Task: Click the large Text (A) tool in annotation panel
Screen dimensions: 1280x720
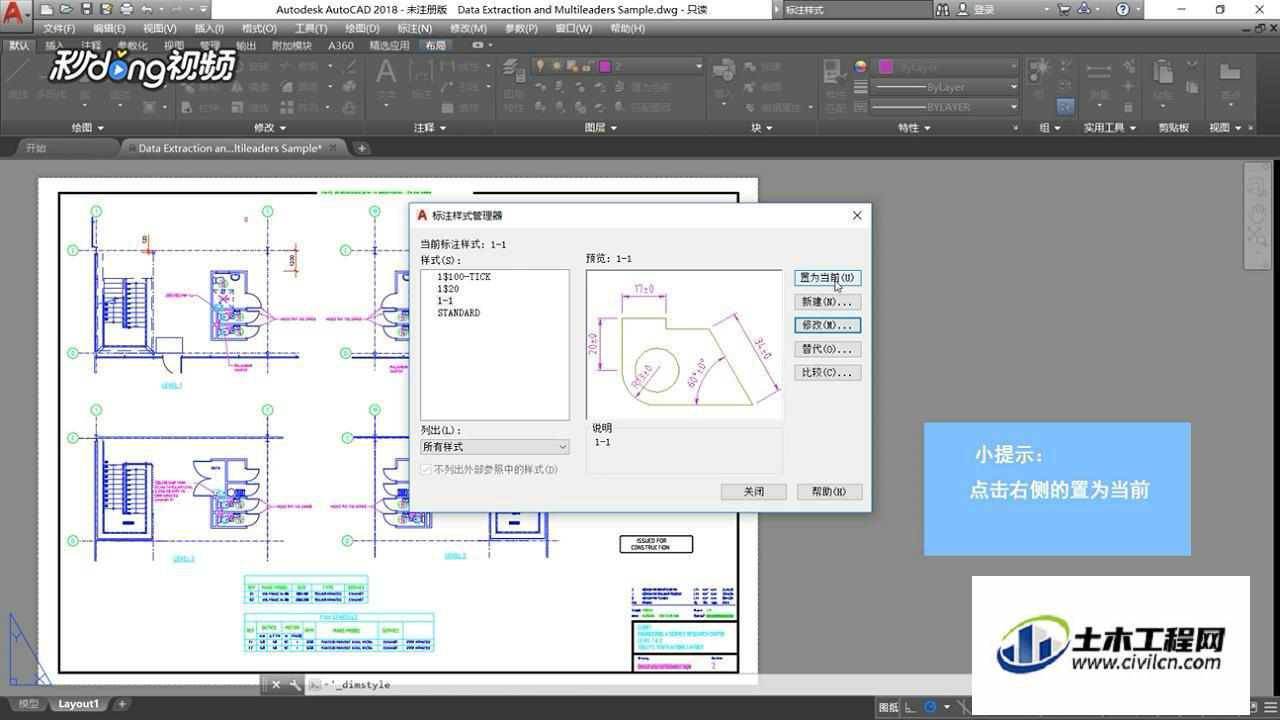Action: pyautogui.click(x=386, y=72)
